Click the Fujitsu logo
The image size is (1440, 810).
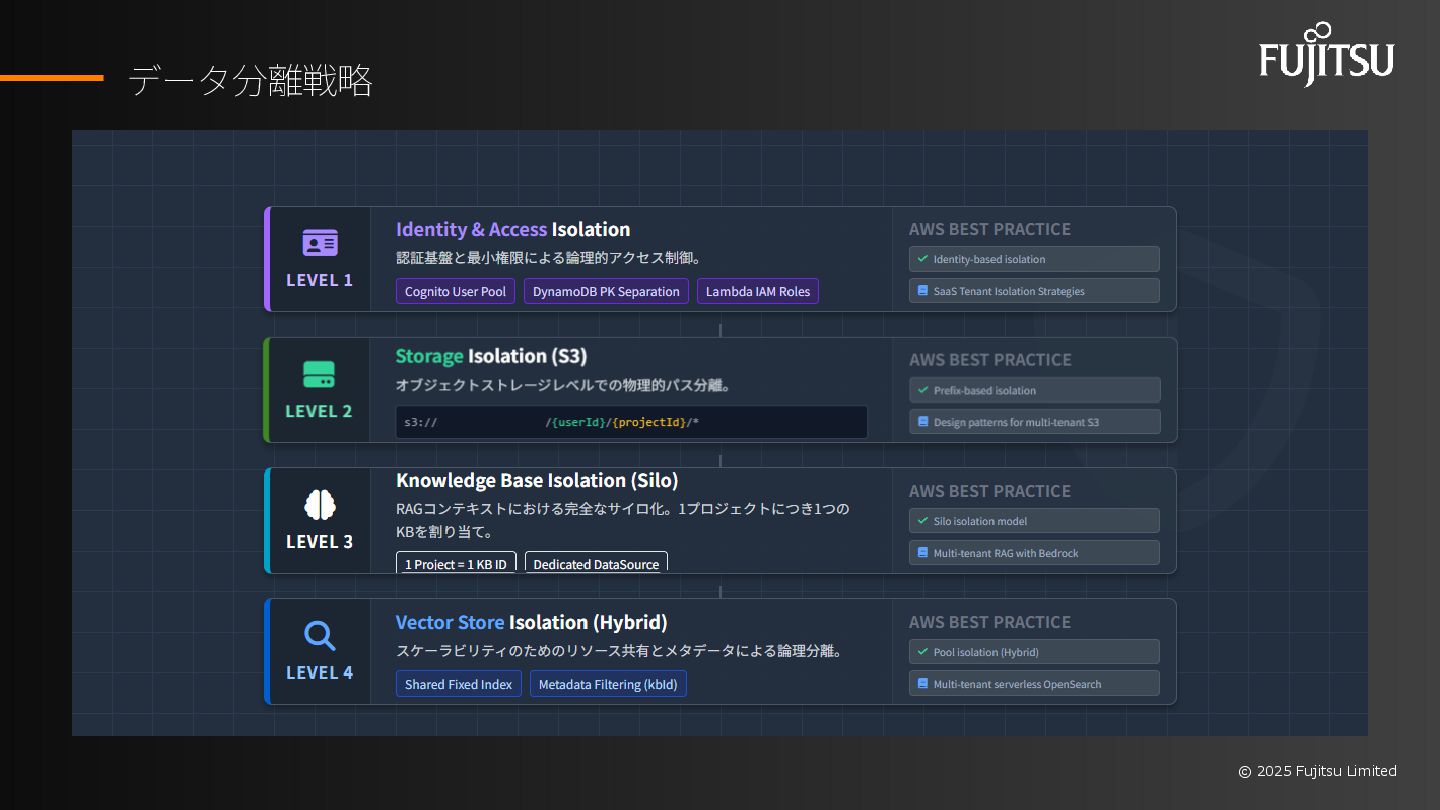pyautogui.click(x=1326, y=54)
